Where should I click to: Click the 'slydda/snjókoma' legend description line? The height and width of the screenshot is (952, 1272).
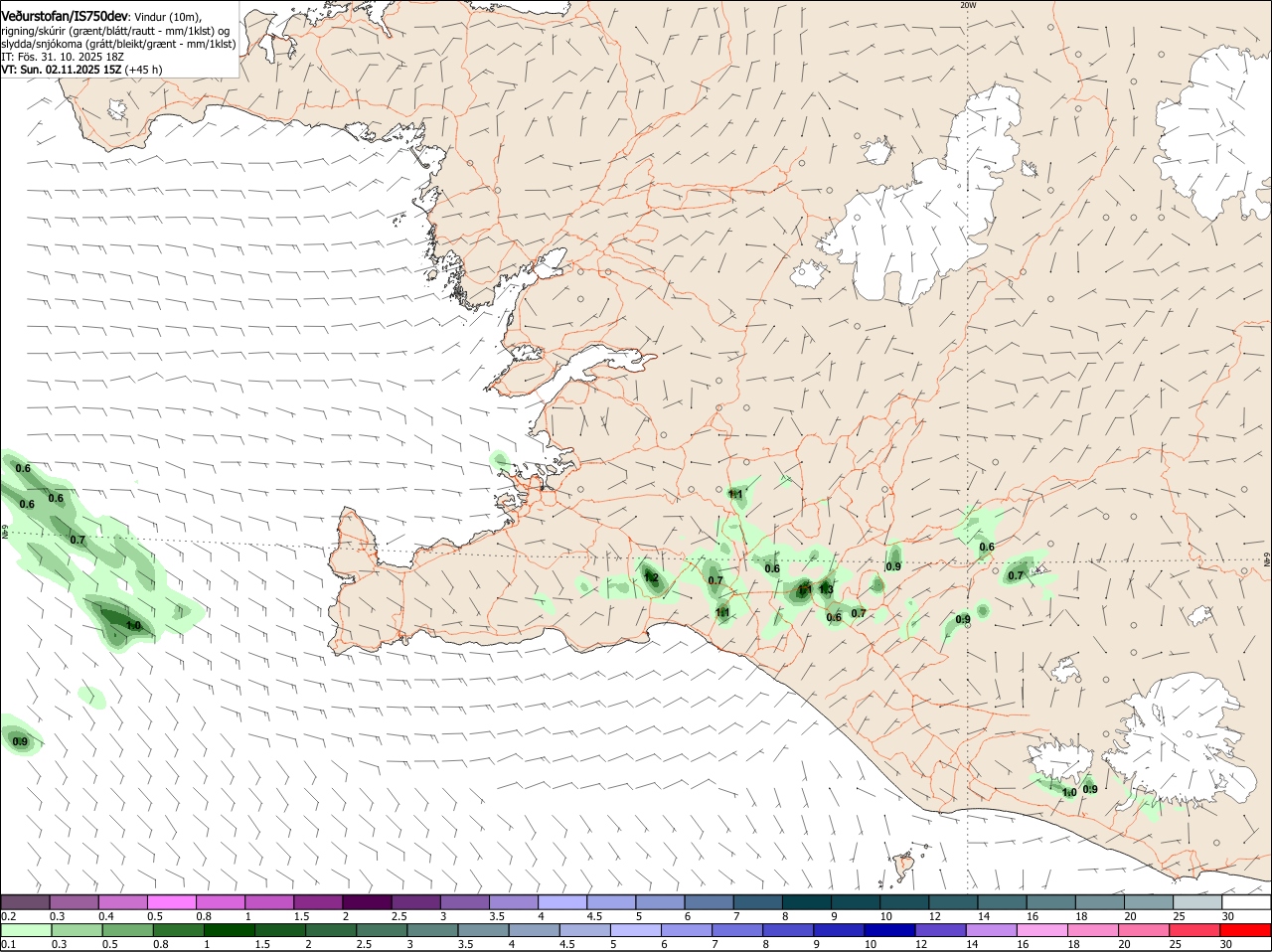118,44
